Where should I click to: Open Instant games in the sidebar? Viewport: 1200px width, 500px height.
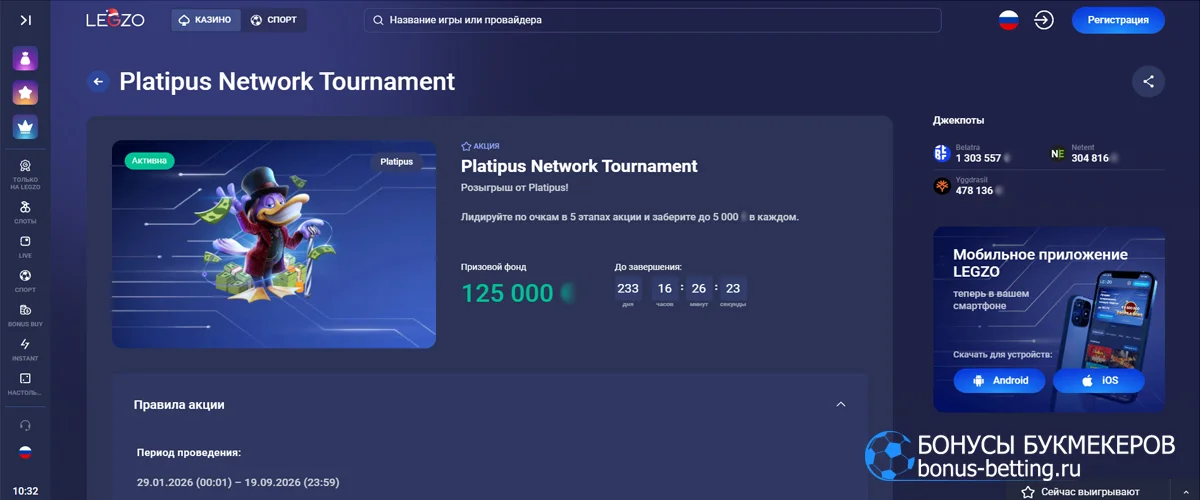click(25, 349)
